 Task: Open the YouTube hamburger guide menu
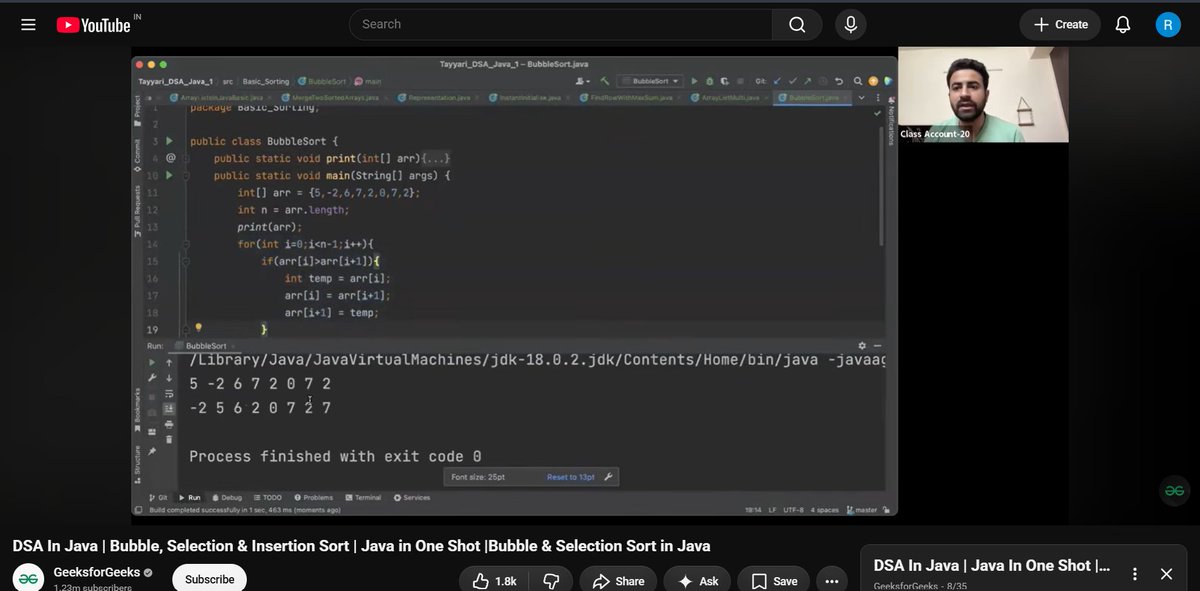tap(28, 24)
